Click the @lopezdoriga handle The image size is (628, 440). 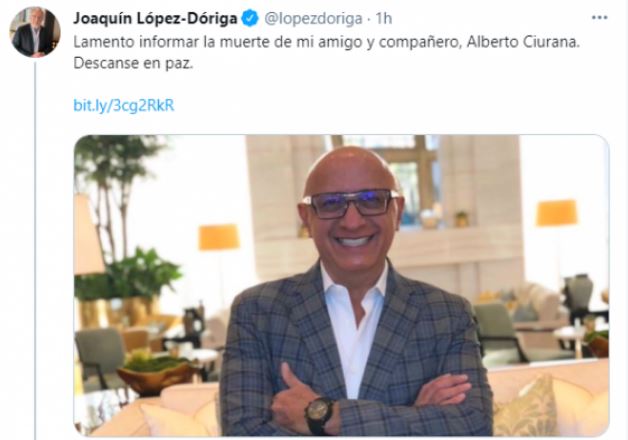coord(314,18)
